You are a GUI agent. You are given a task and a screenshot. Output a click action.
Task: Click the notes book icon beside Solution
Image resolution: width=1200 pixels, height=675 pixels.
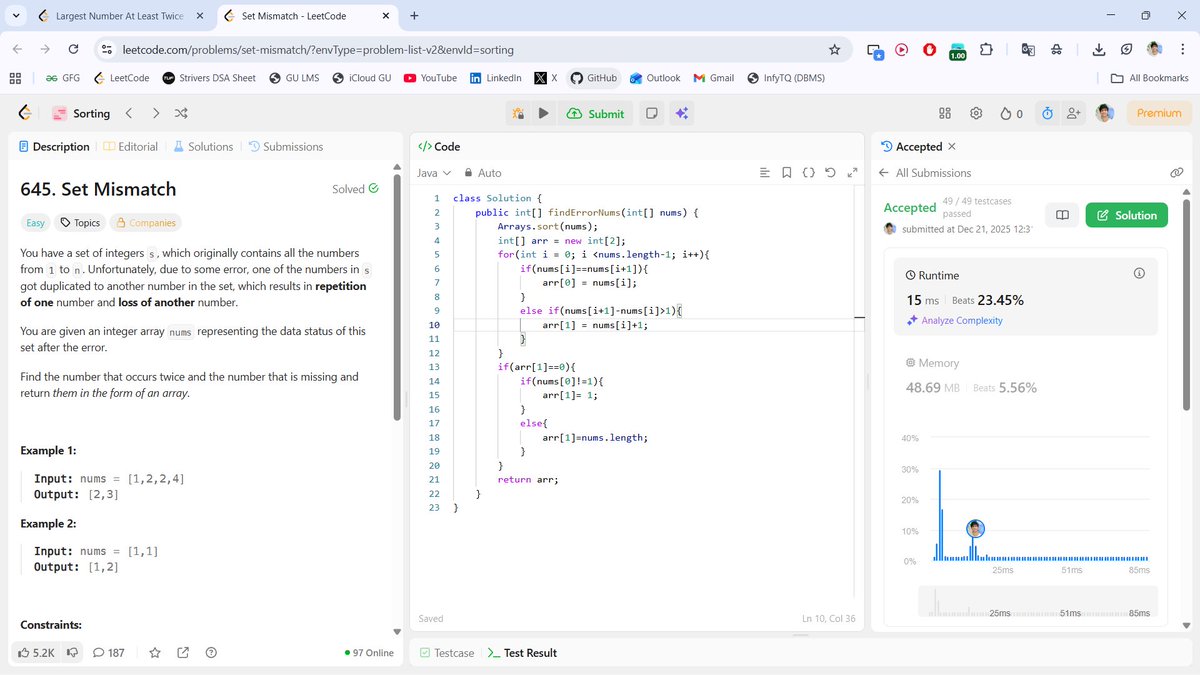(x=1062, y=215)
